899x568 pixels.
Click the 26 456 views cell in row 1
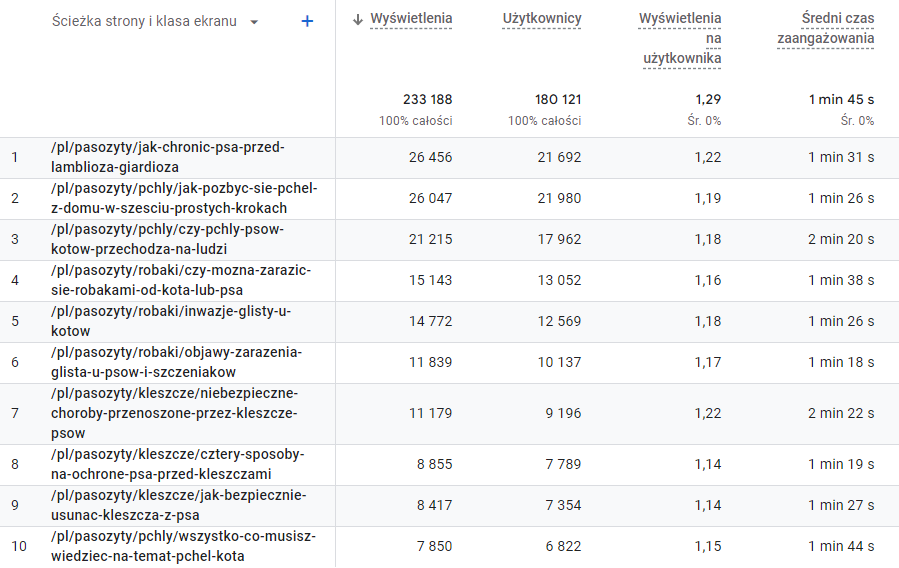click(x=430, y=157)
